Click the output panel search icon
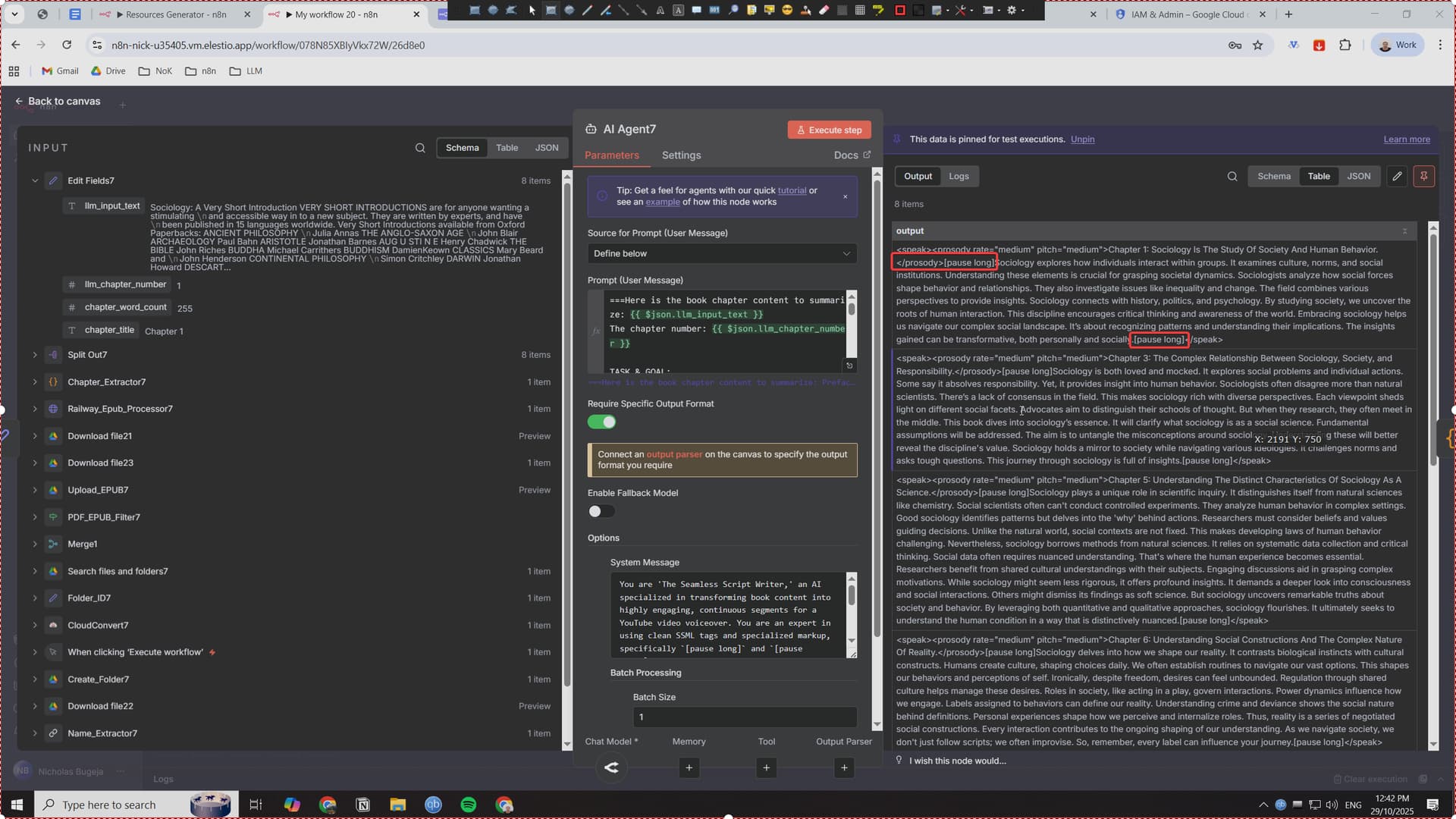This screenshot has height=819, width=1456. pyautogui.click(x=1232, y=176)
